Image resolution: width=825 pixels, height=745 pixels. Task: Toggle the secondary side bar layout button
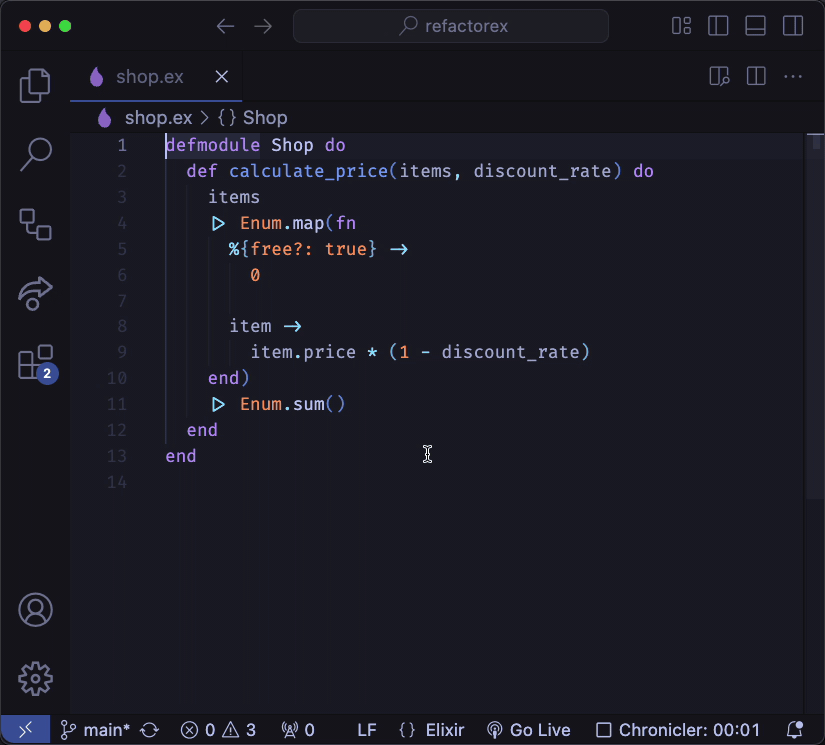point(792,26)
